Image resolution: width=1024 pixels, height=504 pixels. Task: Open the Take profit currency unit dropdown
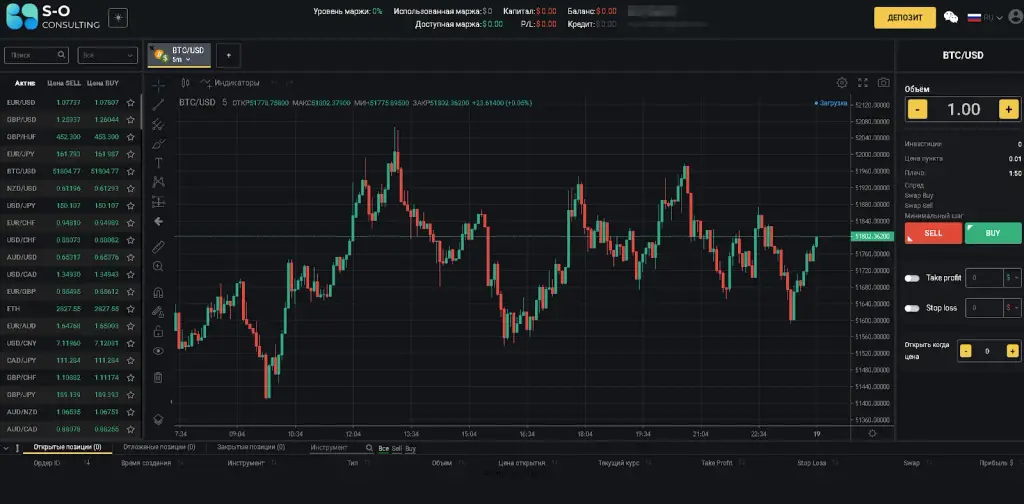tap(1013, 278)
